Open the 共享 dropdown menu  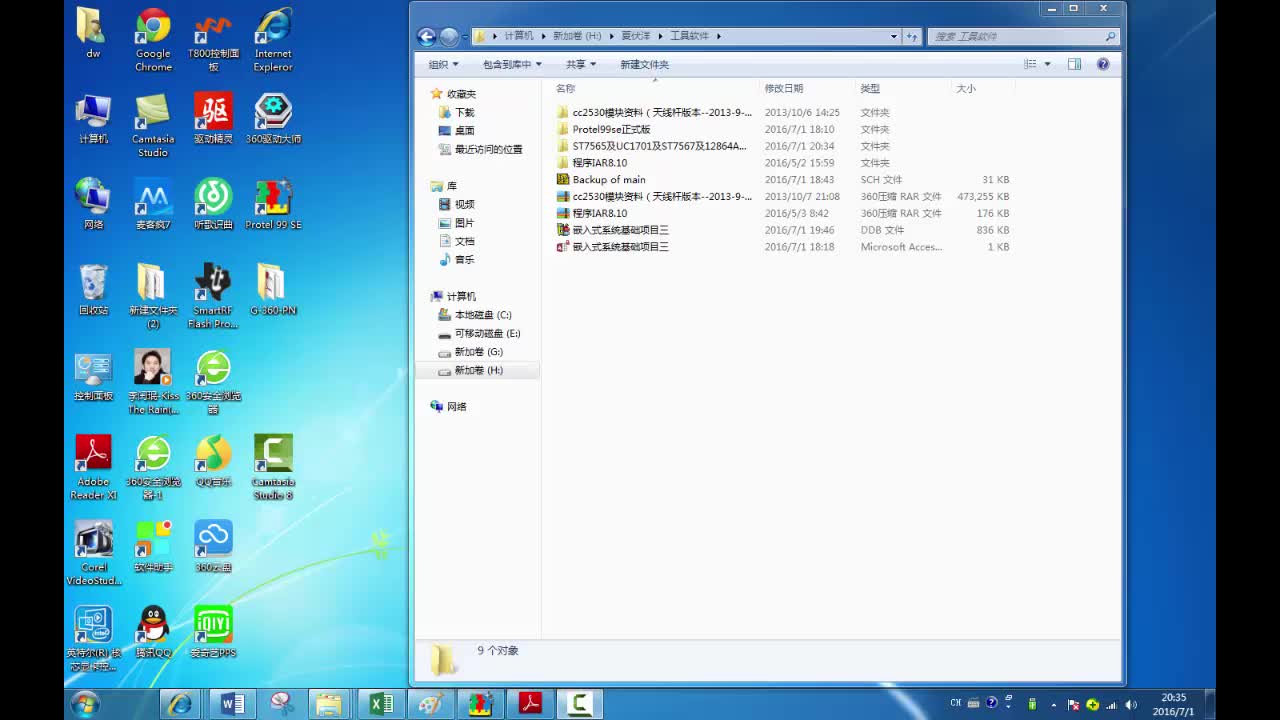[581, 64]
